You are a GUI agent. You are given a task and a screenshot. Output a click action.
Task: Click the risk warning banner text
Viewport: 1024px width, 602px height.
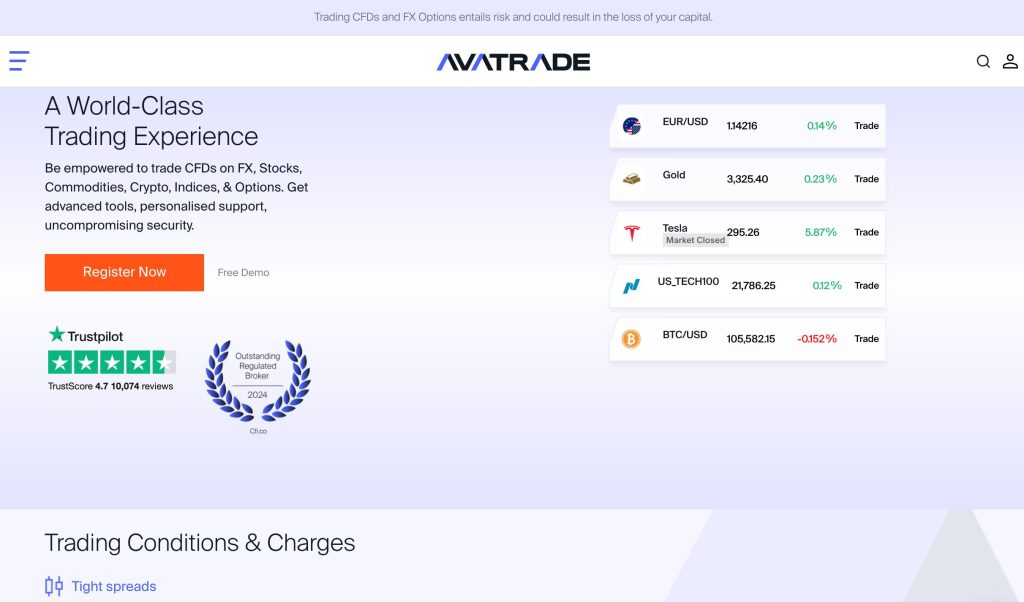[x=513, y=17]
